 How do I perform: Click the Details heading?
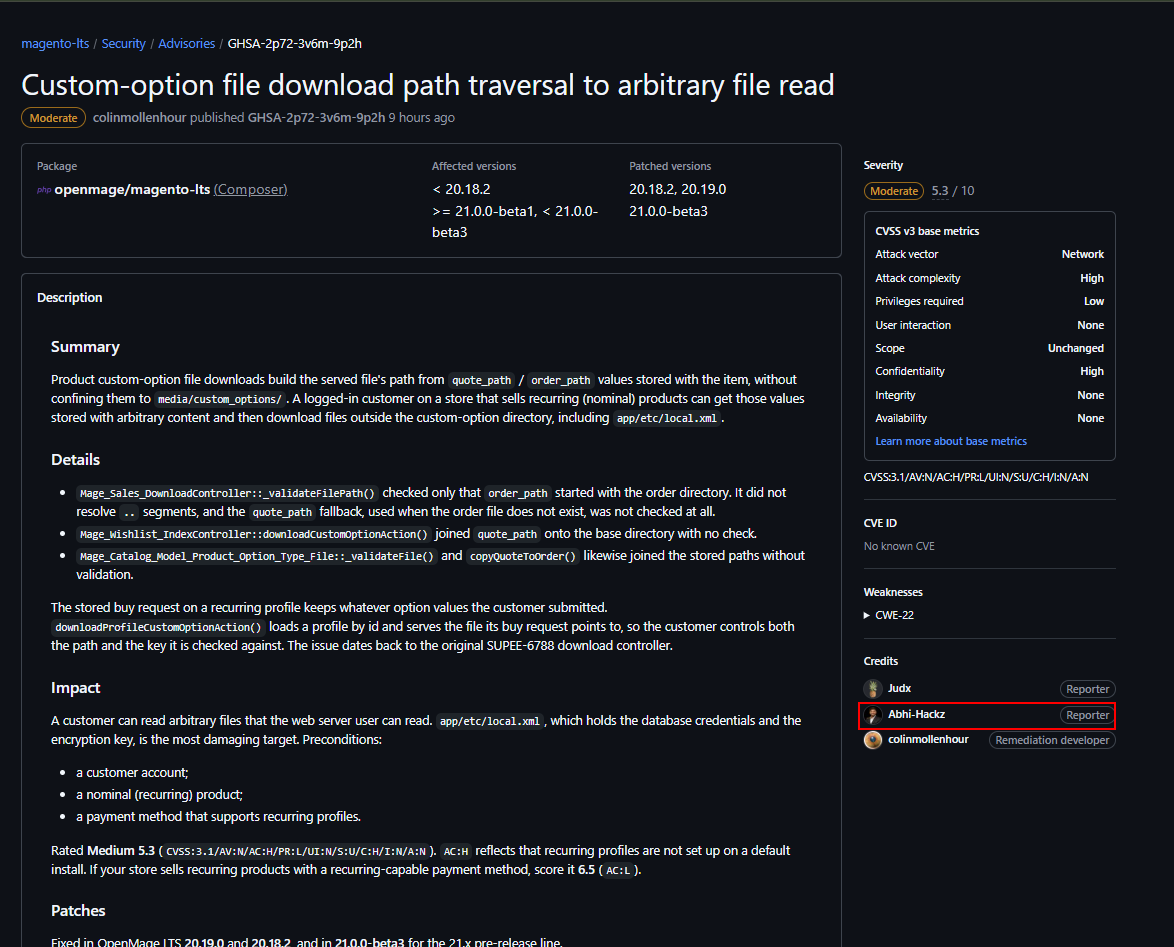pos(75,460)
